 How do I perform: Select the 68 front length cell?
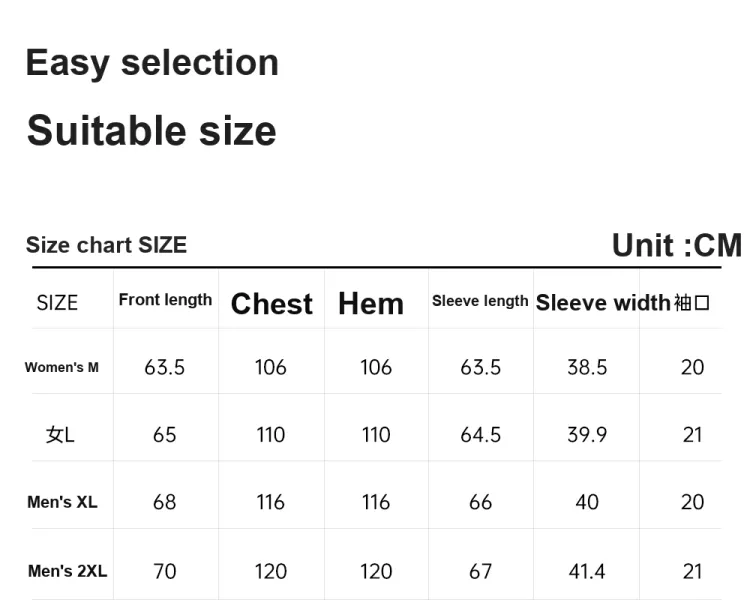pos(165,502)
